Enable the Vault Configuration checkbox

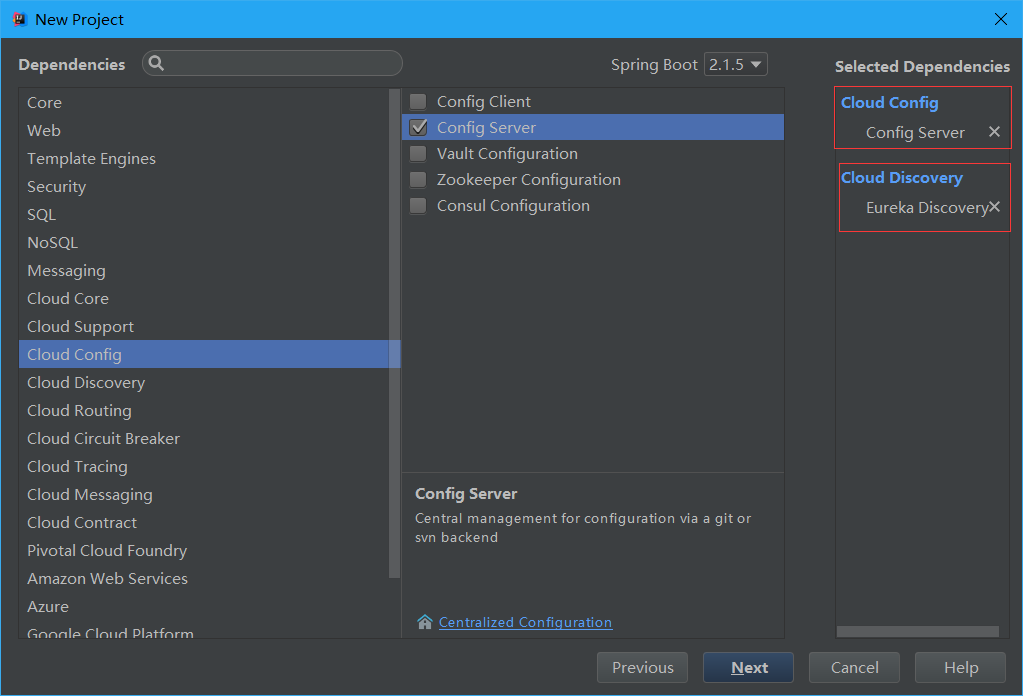[418, 154]
